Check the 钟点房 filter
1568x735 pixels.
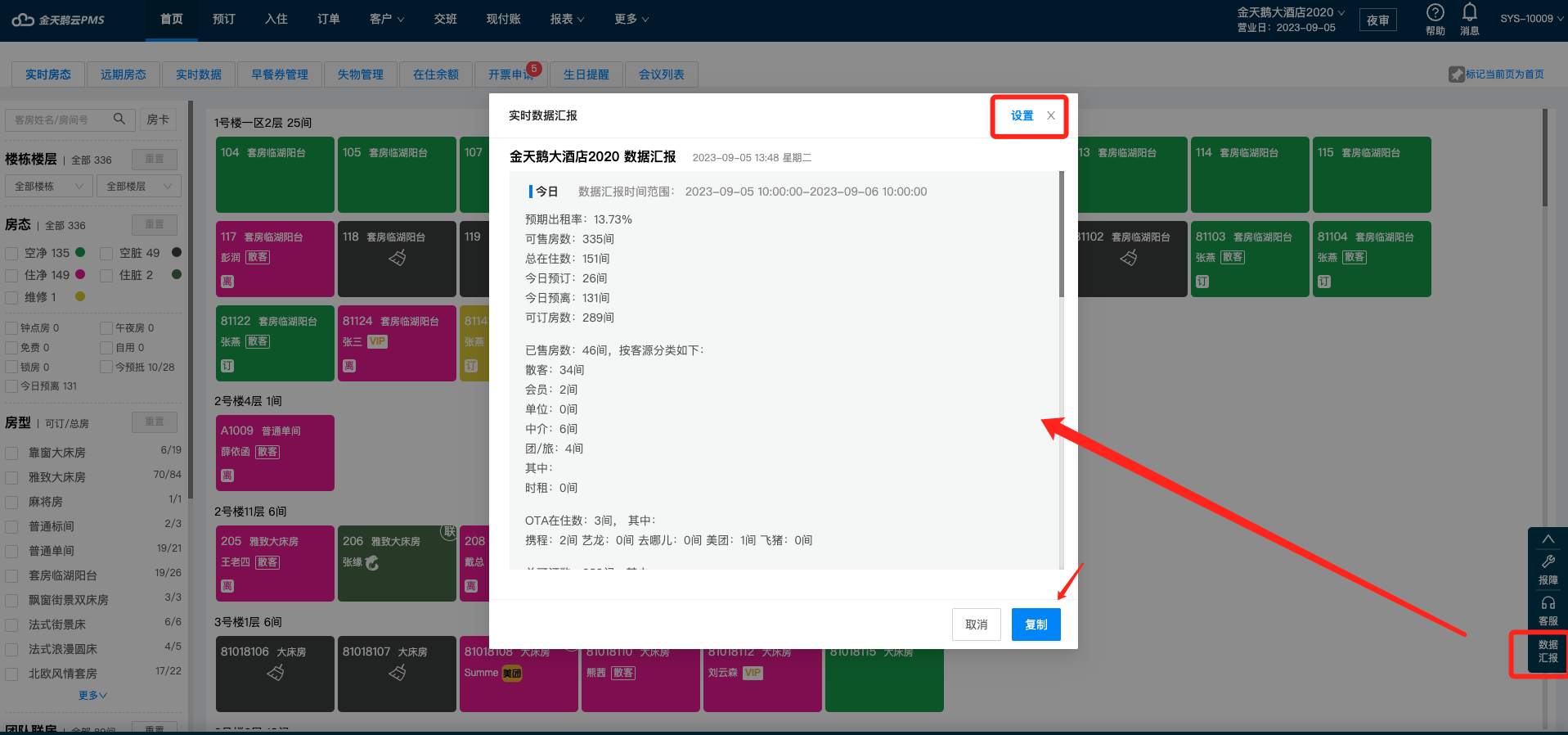(11, 328)
